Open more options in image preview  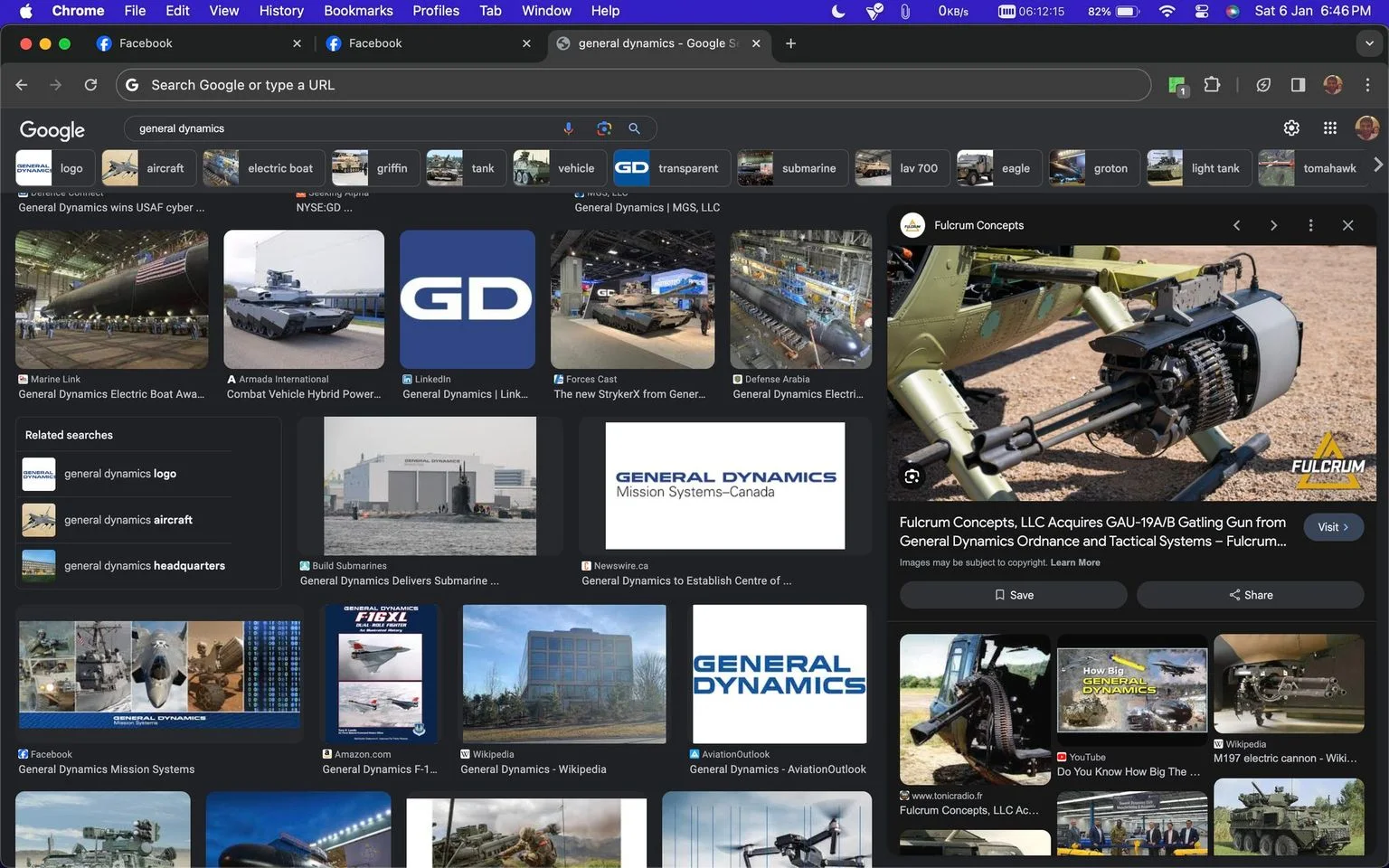coord(1310,225)
